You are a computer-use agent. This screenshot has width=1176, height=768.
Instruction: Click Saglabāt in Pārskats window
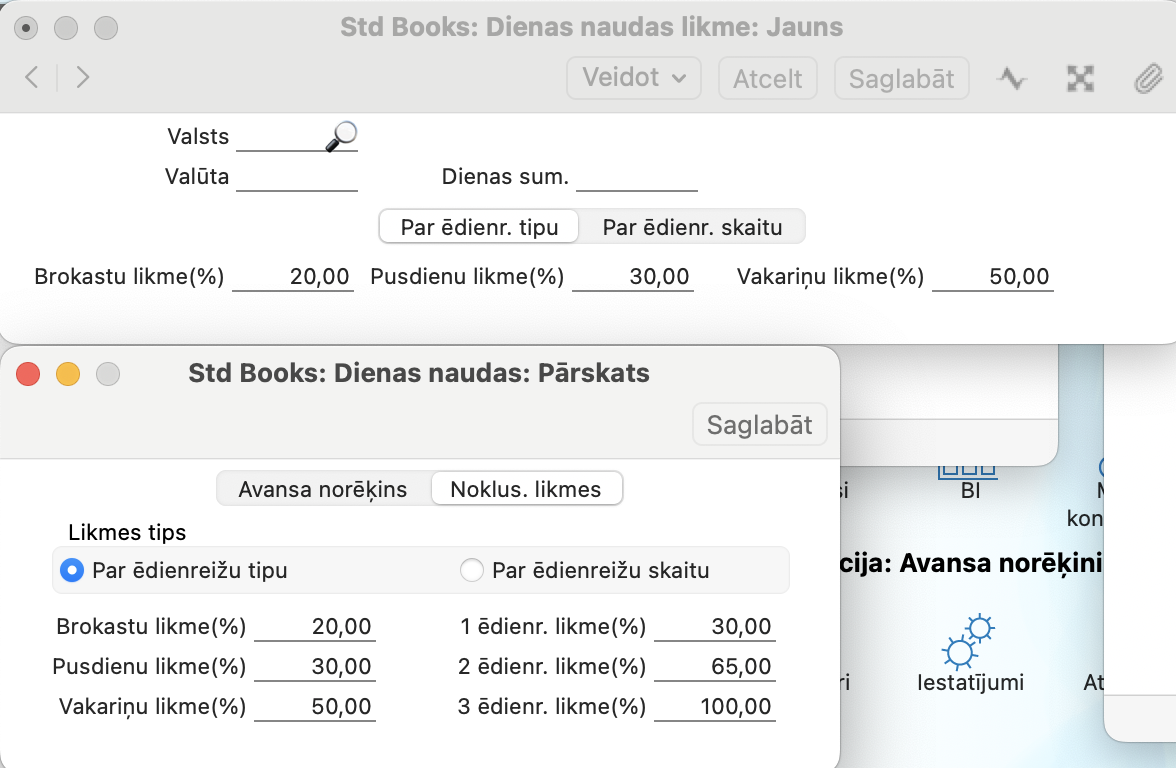tap(759, 424)
